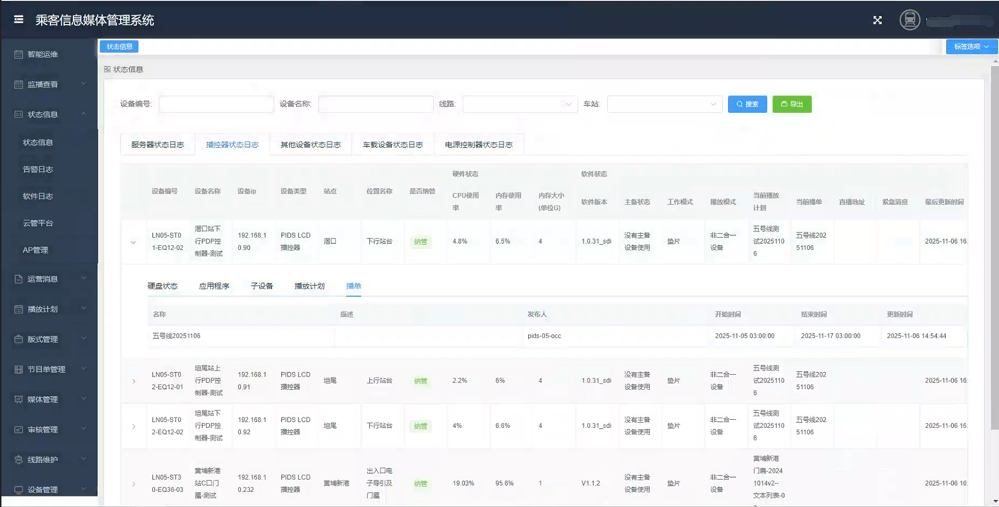Click the blue 搜索 button
Image resolution: width=999 pixels, height=507 pixels.
point(747,104)
